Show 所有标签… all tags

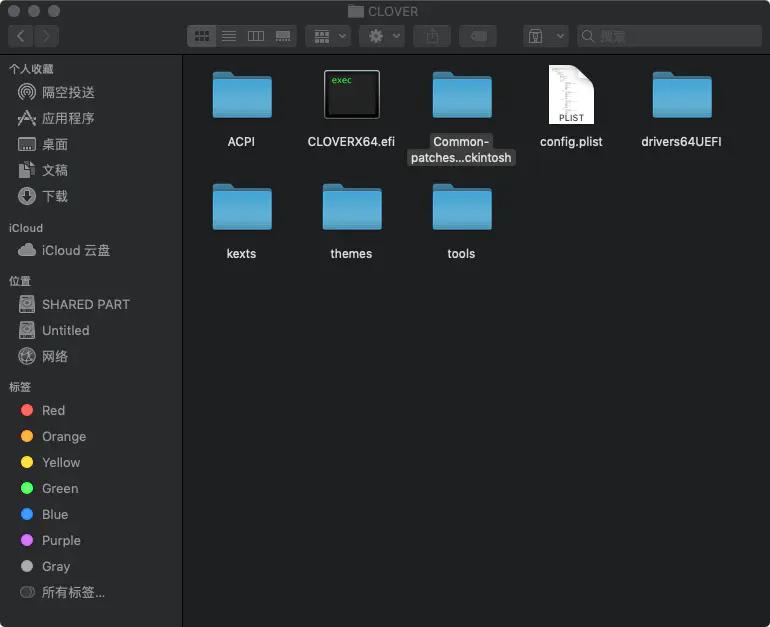(x=62, y=593)
